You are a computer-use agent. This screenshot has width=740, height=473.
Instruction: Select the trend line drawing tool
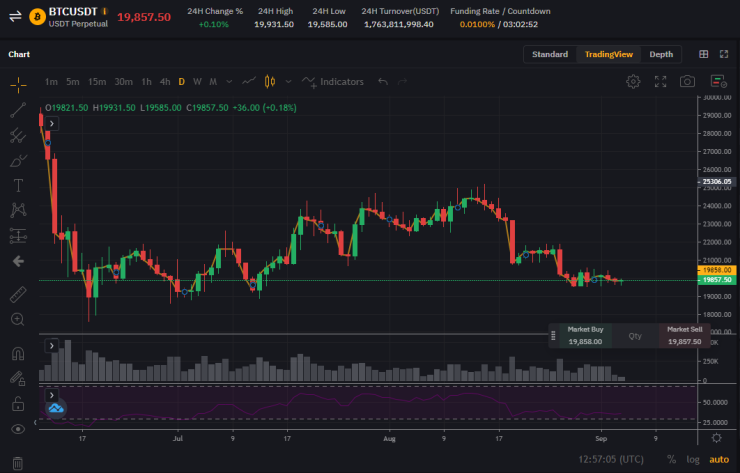point(18,110)
